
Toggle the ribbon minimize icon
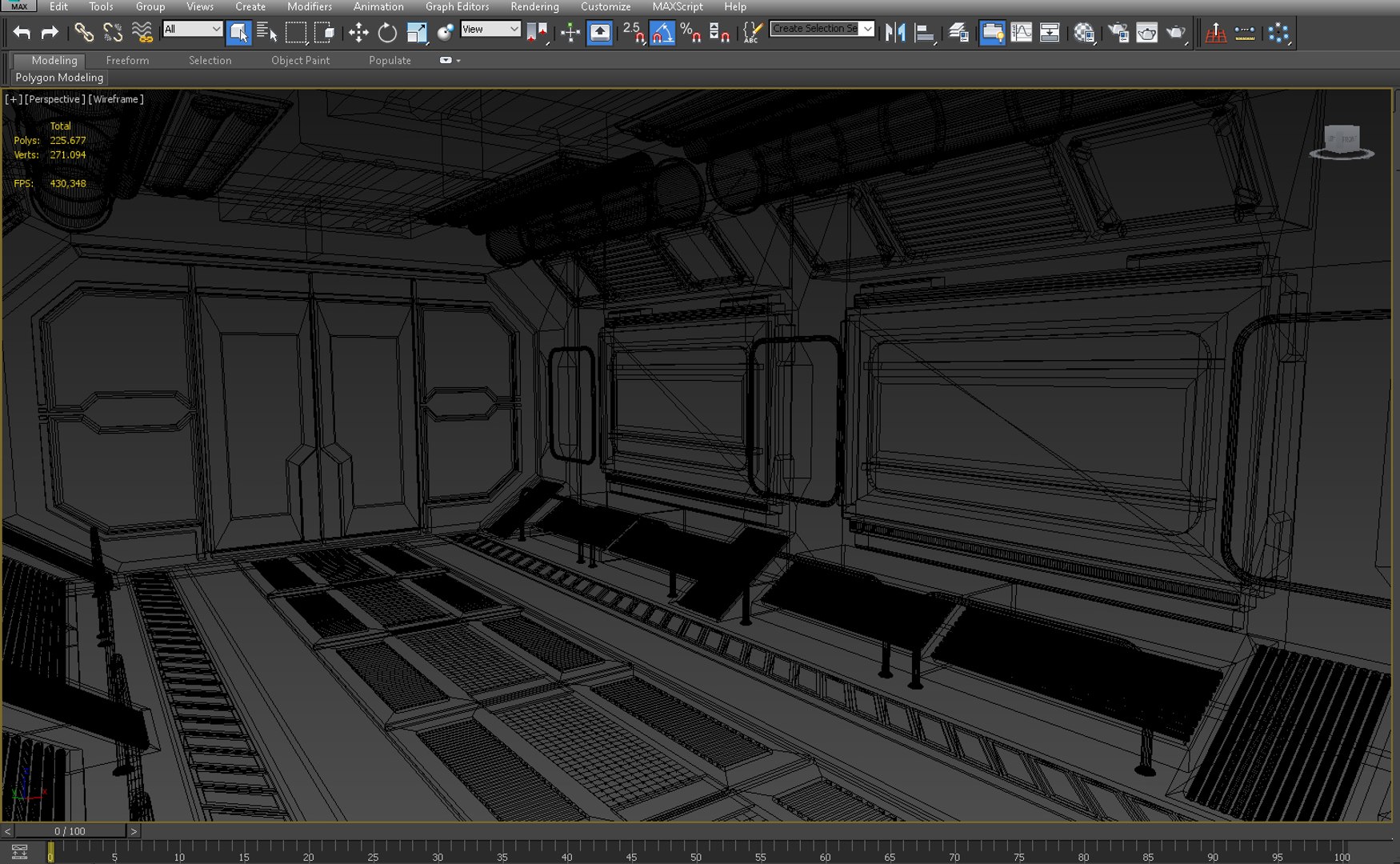click(x=446, y=60)
